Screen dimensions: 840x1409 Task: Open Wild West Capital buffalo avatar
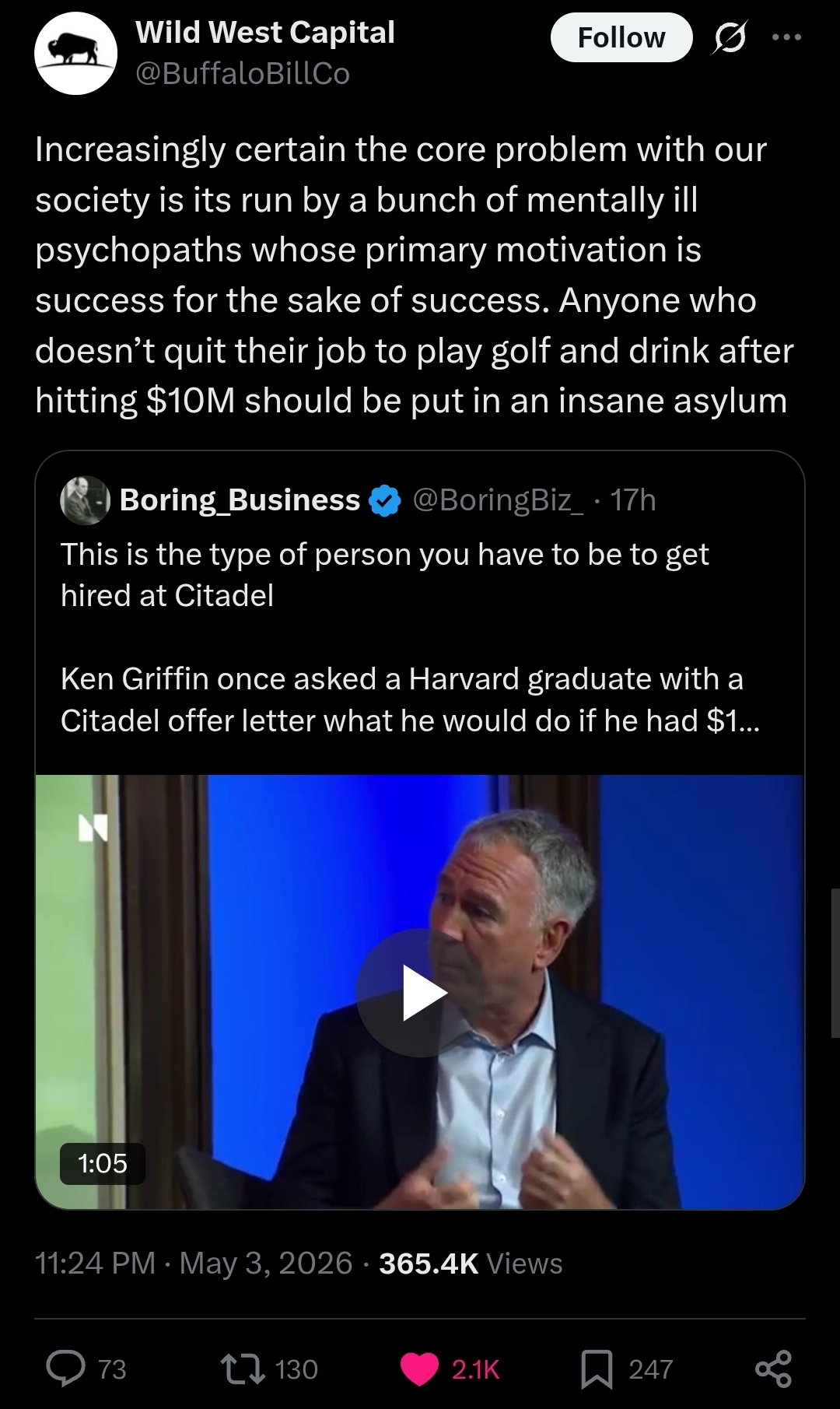(x=75, y=53)
